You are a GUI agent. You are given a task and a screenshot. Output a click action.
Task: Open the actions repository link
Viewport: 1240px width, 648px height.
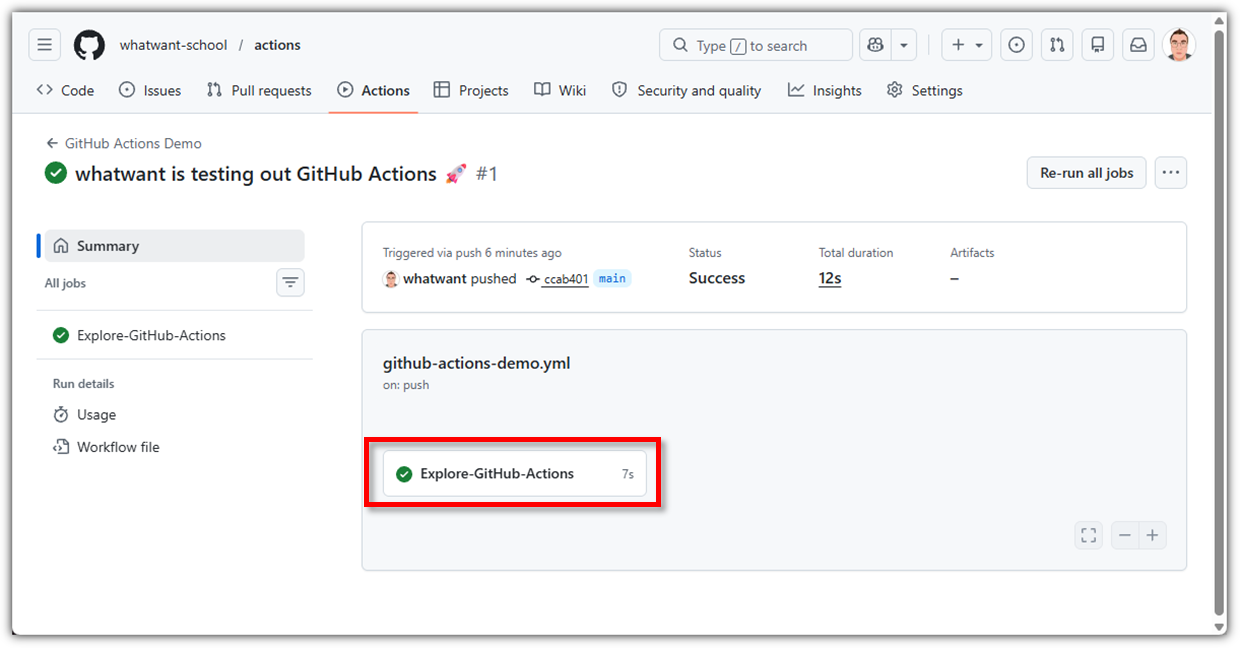click(x=277, y=45)
